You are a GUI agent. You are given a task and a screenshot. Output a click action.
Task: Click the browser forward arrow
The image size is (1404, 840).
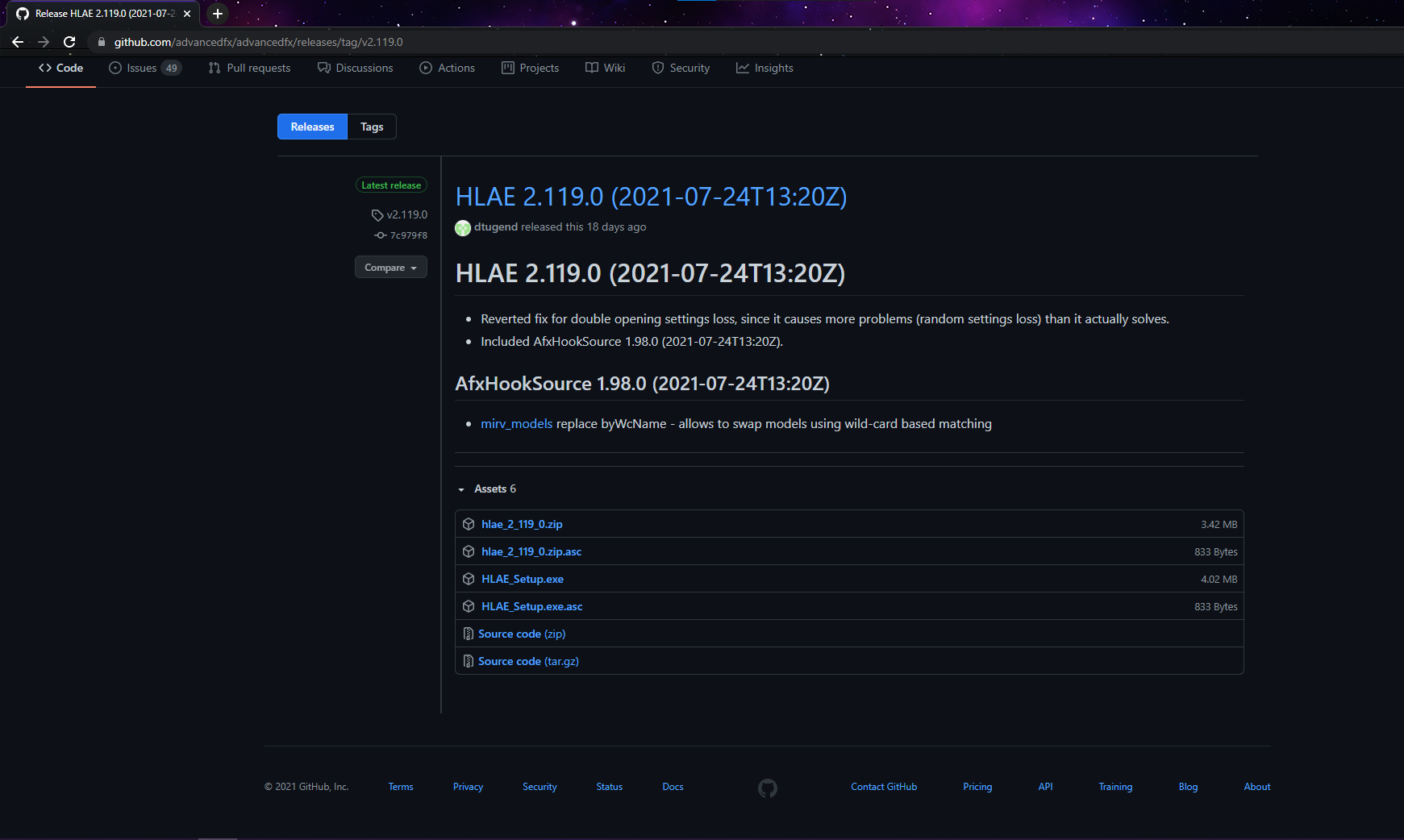(x=44, y=42)
